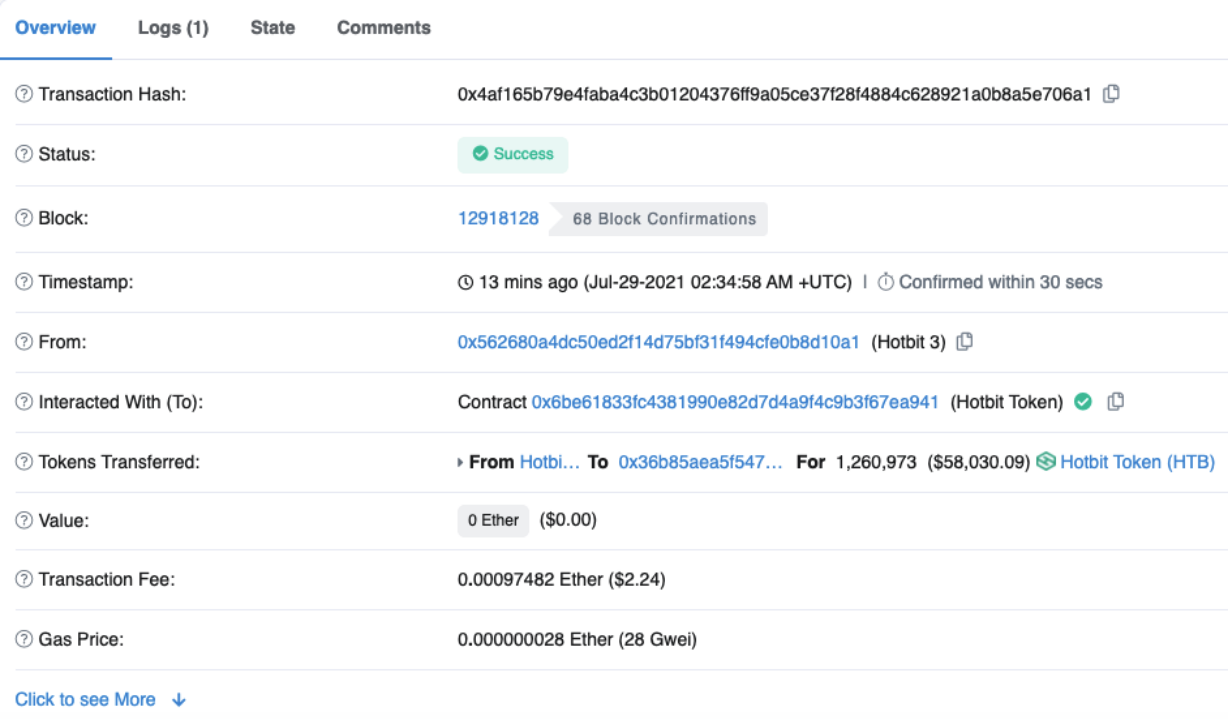Click help icon beside Transaction Hash
The height and width of the screenshot is (720, 1228).
24,94
